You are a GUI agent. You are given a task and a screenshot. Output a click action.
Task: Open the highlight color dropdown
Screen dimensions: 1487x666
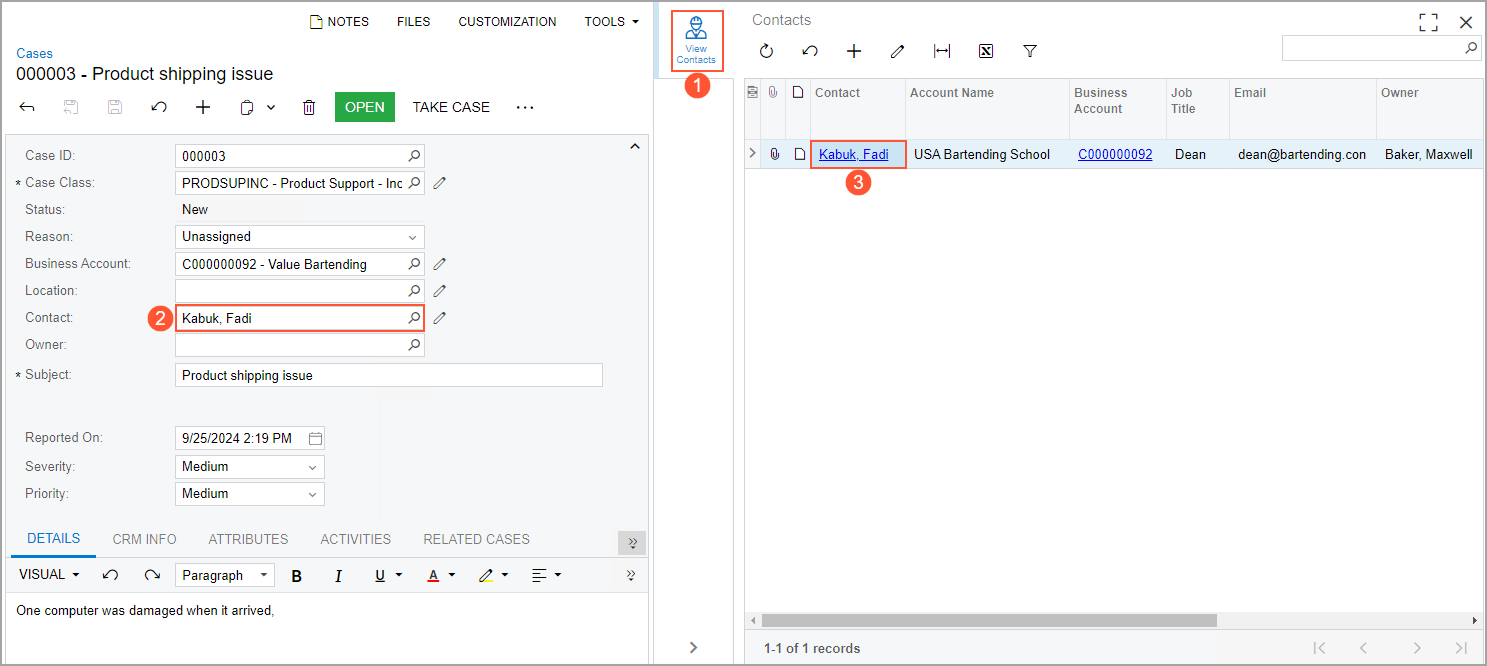pyautogui.click(x=505, y=575)
